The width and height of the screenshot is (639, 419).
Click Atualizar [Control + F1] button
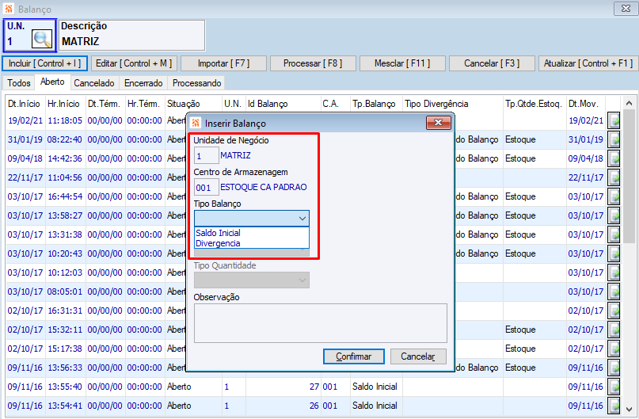(x=588, y=64)
